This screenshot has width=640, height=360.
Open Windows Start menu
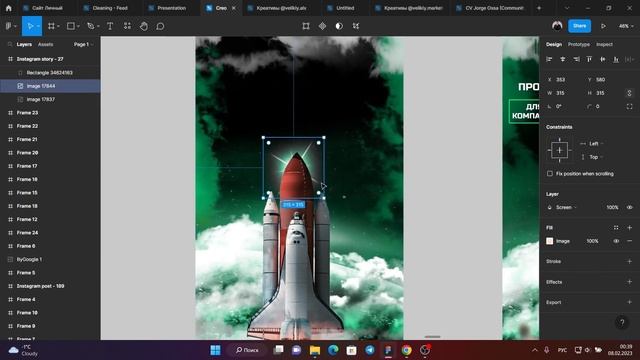coord(215,350)
